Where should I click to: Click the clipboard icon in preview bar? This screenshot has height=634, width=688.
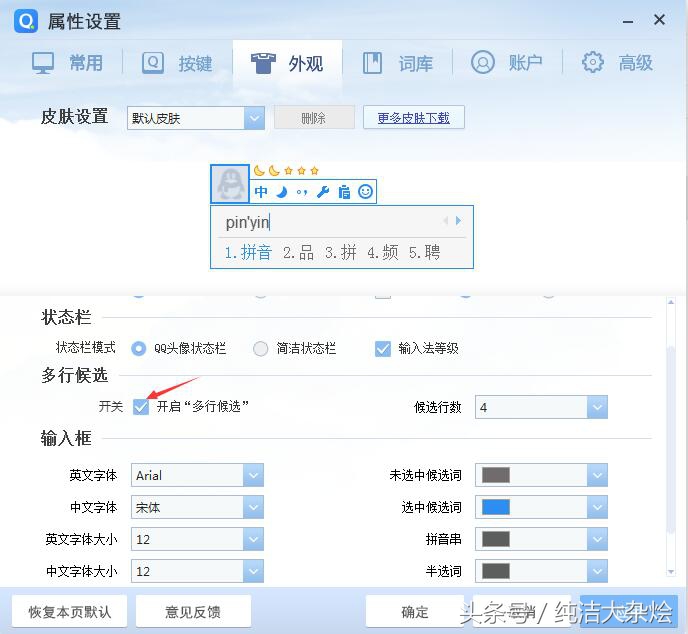tap(344, 192)
